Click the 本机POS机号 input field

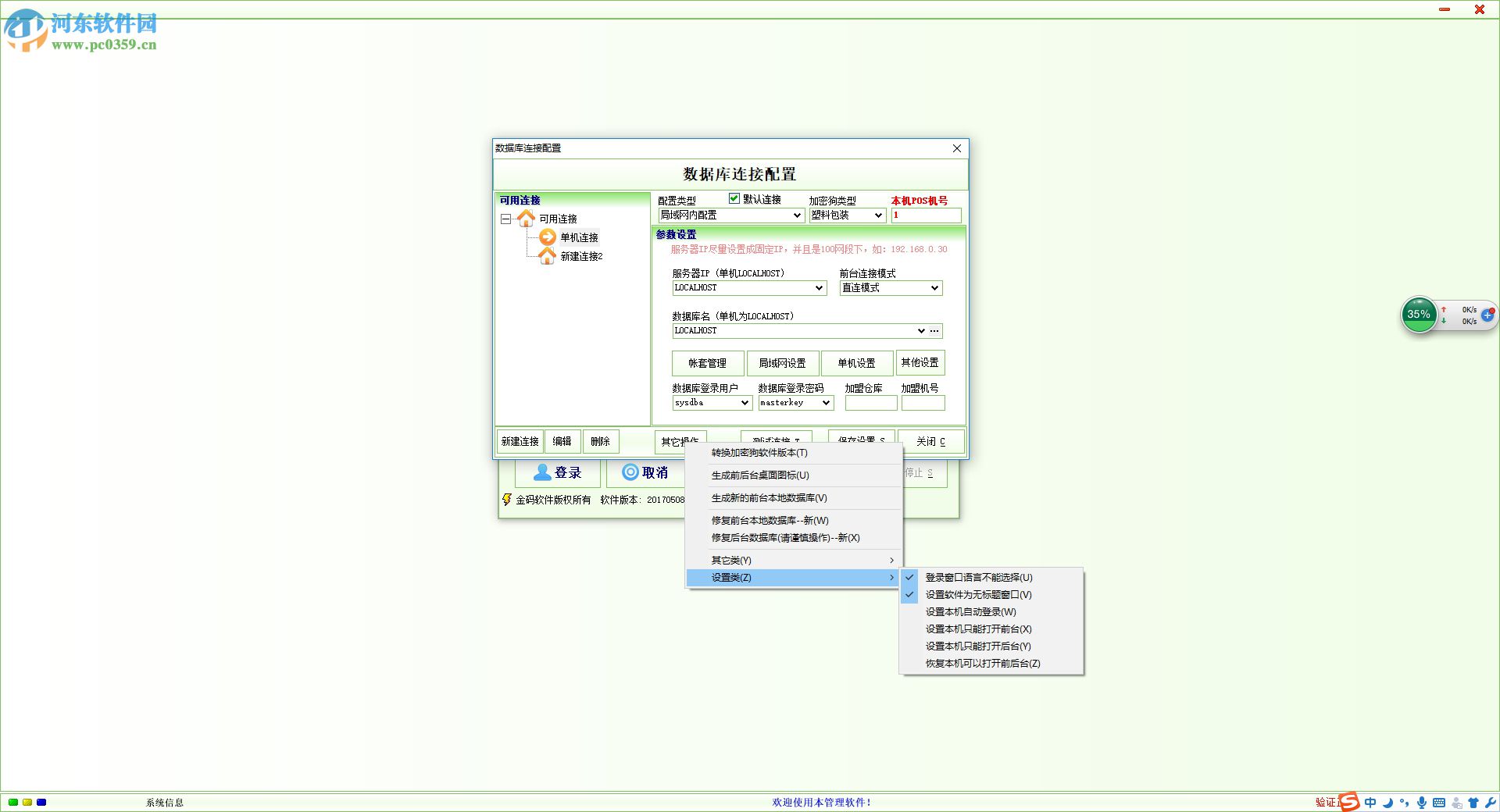[x=926, y=215]
